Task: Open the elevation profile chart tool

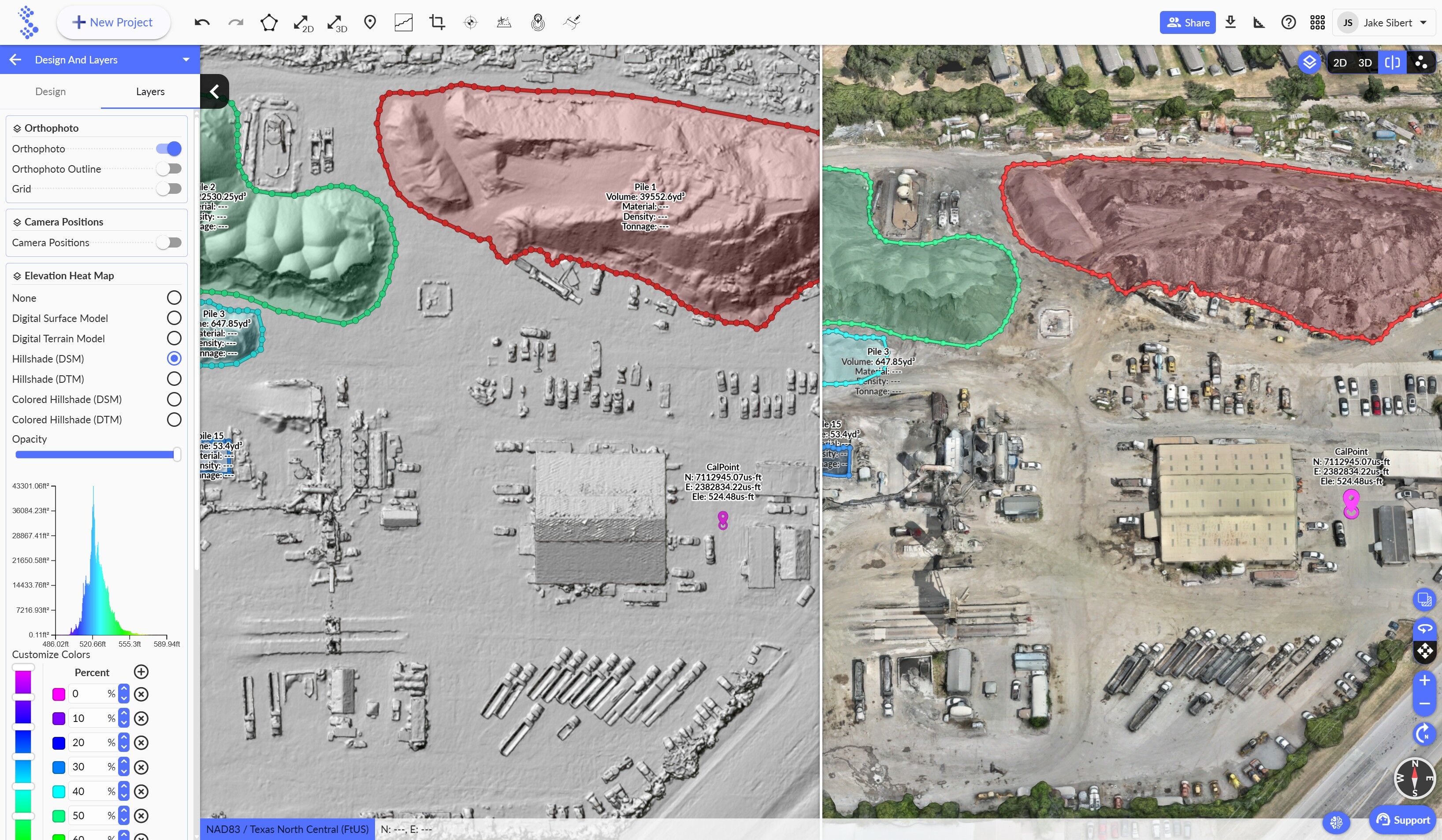Action: click(x=403, y=22)
